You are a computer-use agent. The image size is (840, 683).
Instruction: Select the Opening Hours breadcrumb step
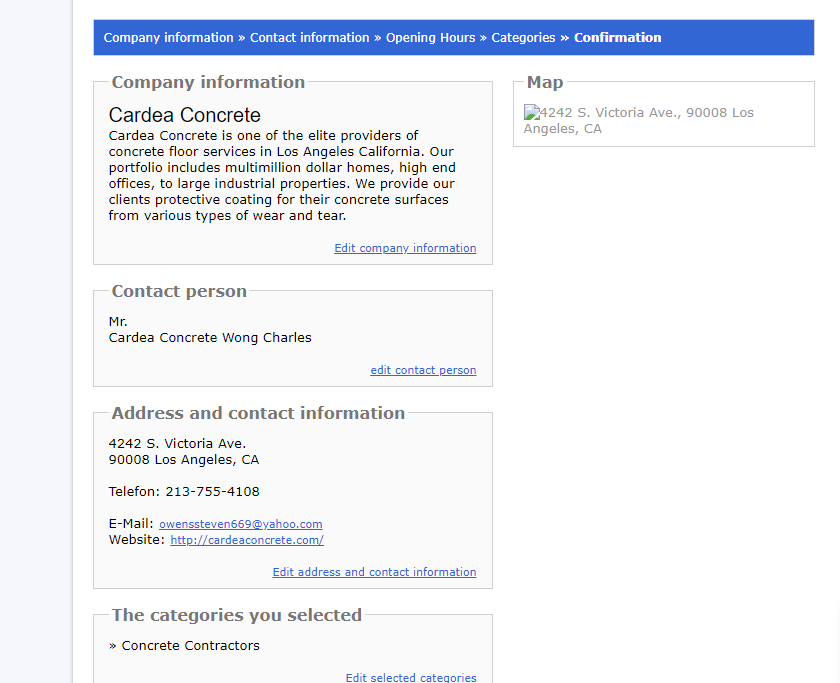(430, 37)
